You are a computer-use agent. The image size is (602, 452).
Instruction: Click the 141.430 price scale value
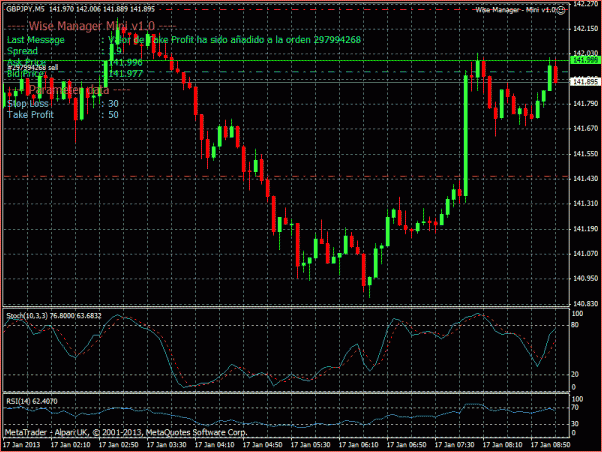[x=585, y=179]
